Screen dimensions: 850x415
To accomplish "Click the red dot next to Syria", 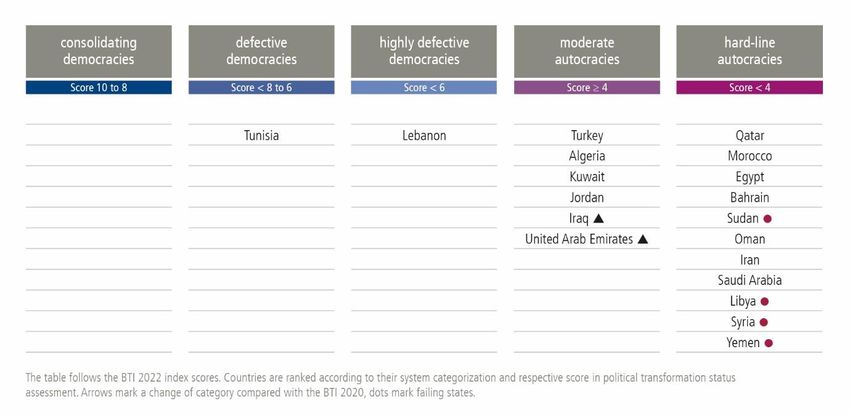I will 763,322.
